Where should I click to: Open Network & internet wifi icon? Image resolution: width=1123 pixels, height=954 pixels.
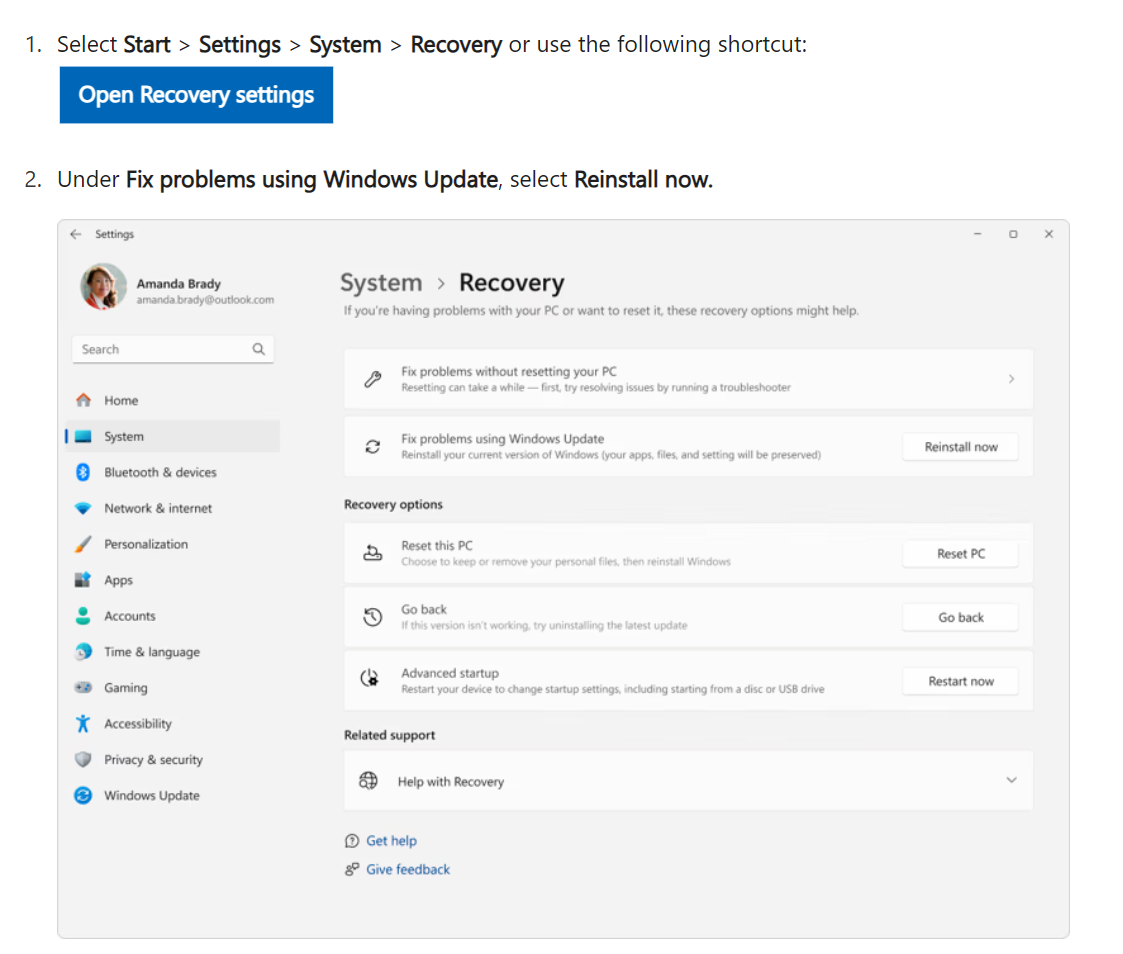pyautogui.click(x=83, y=508)
